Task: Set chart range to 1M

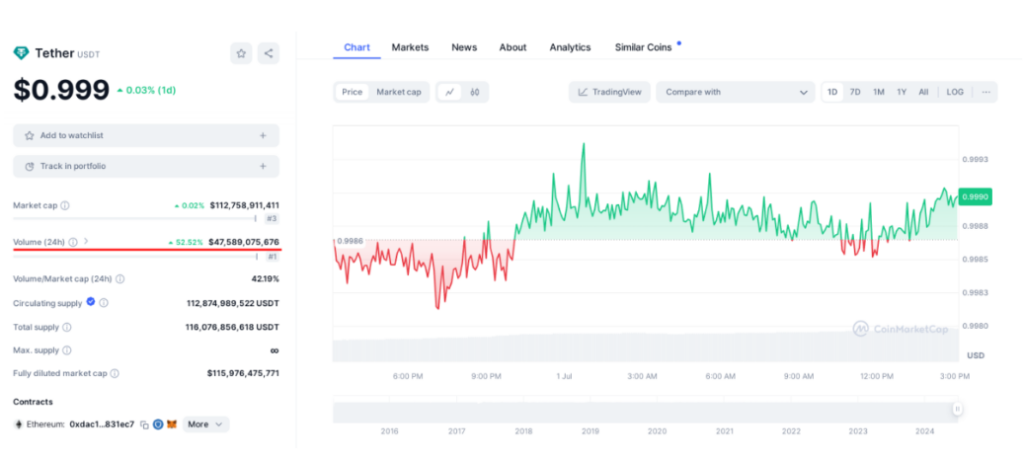Action: point(878,92)
